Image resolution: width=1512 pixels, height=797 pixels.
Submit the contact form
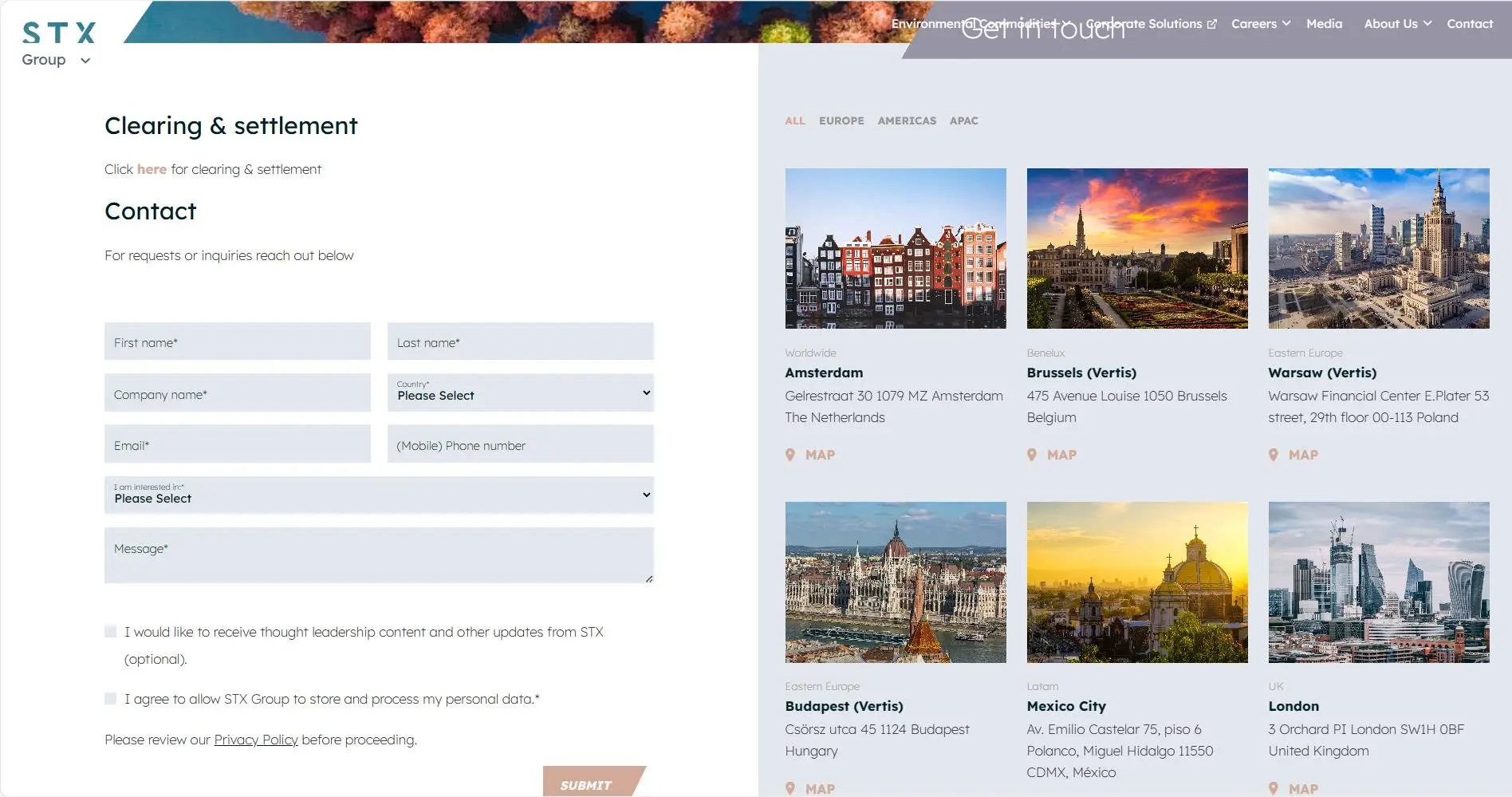594,782
